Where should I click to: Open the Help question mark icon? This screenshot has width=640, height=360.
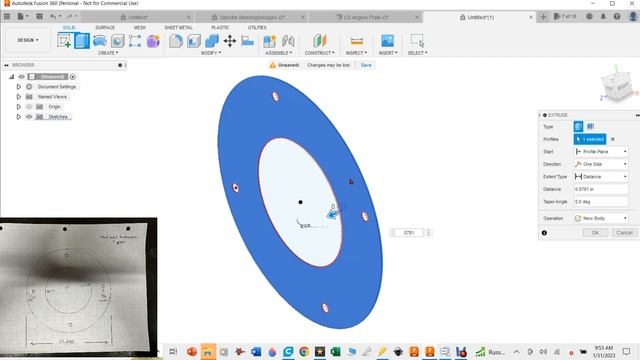(617, 16)
